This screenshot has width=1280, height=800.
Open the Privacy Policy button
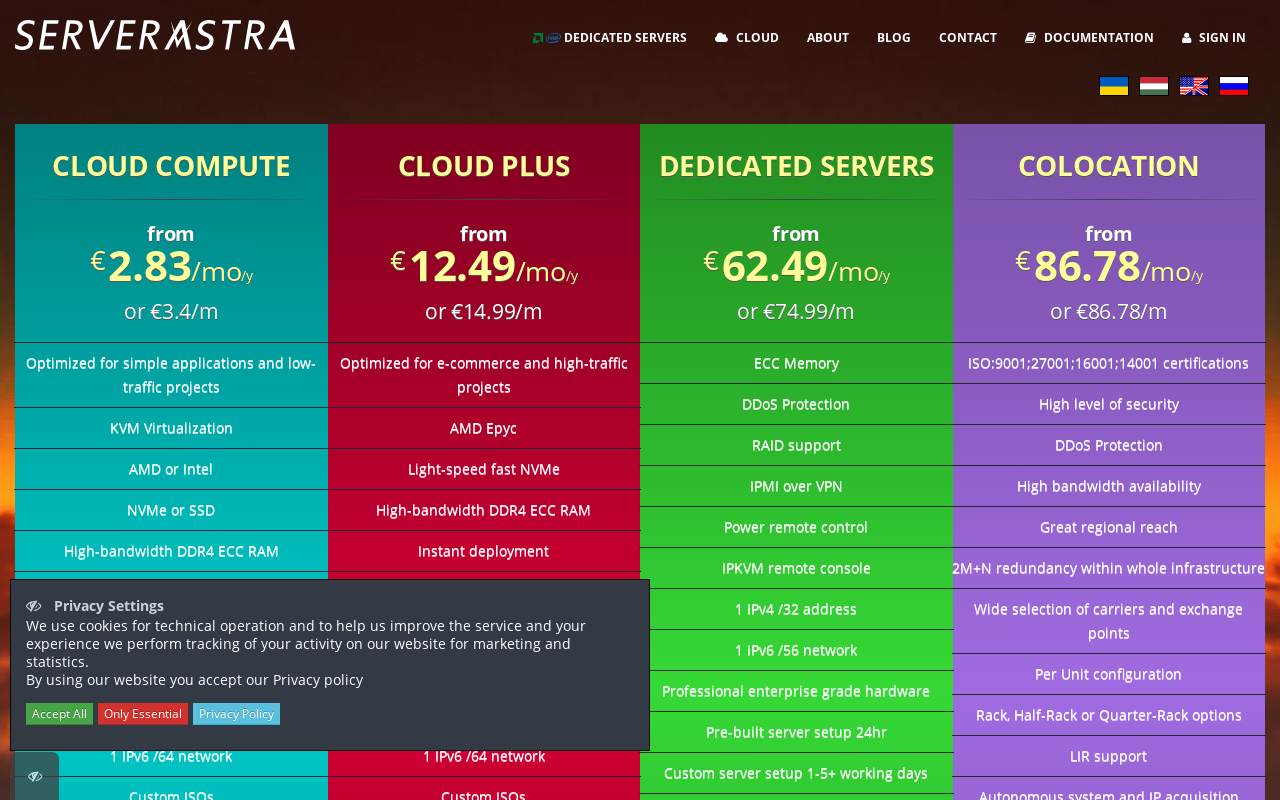click(236, 714)
